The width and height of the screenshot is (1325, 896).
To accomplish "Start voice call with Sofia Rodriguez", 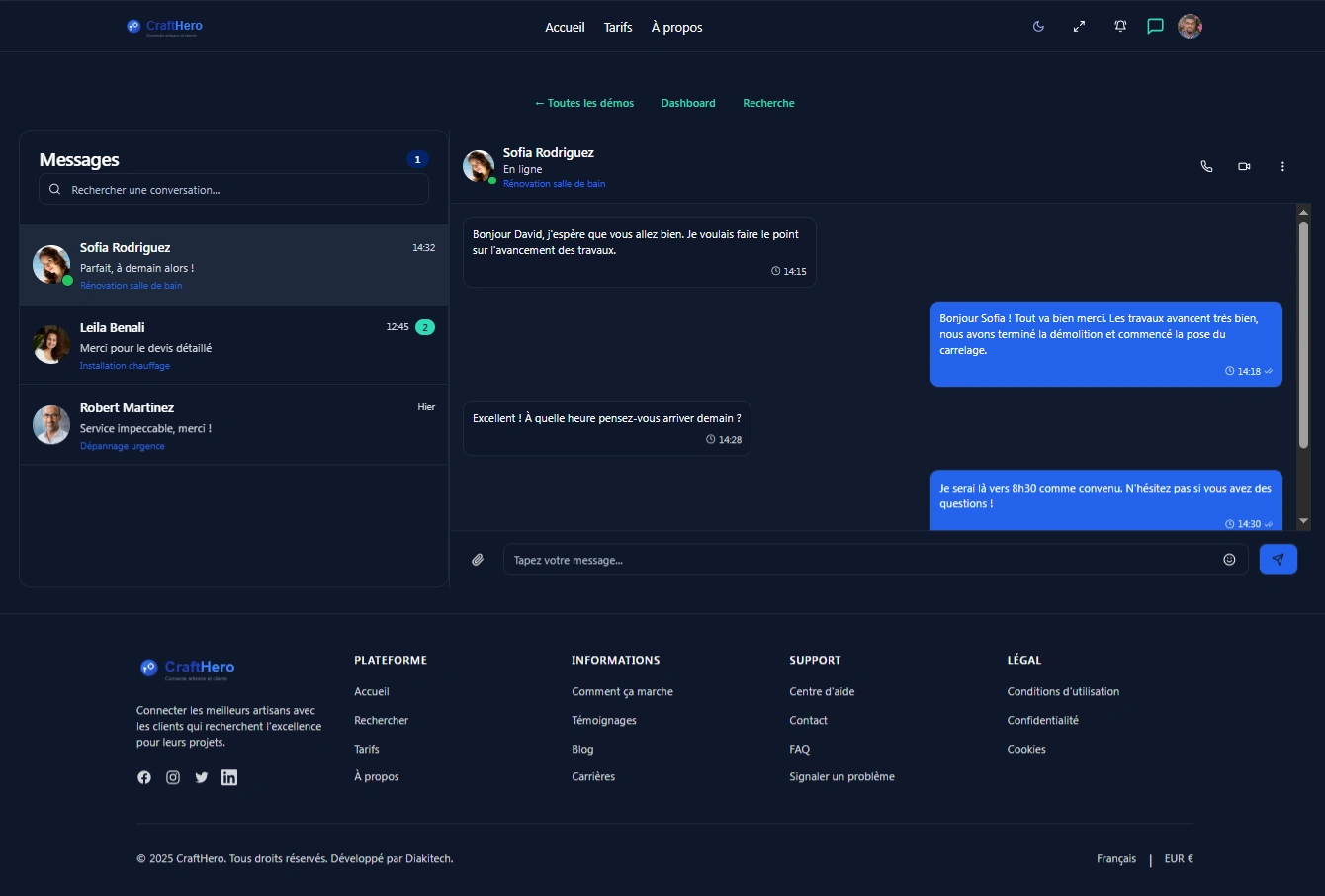I will click(1206, 166).
